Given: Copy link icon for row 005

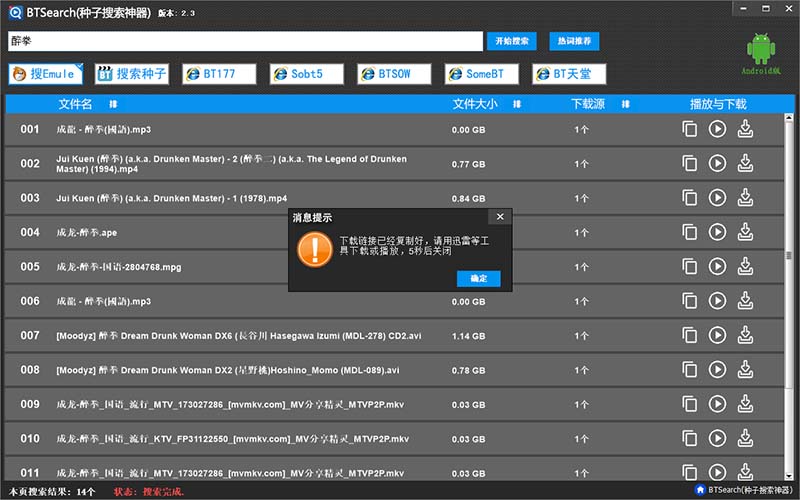Looking at the screenshot, I should tap(689, 267).
